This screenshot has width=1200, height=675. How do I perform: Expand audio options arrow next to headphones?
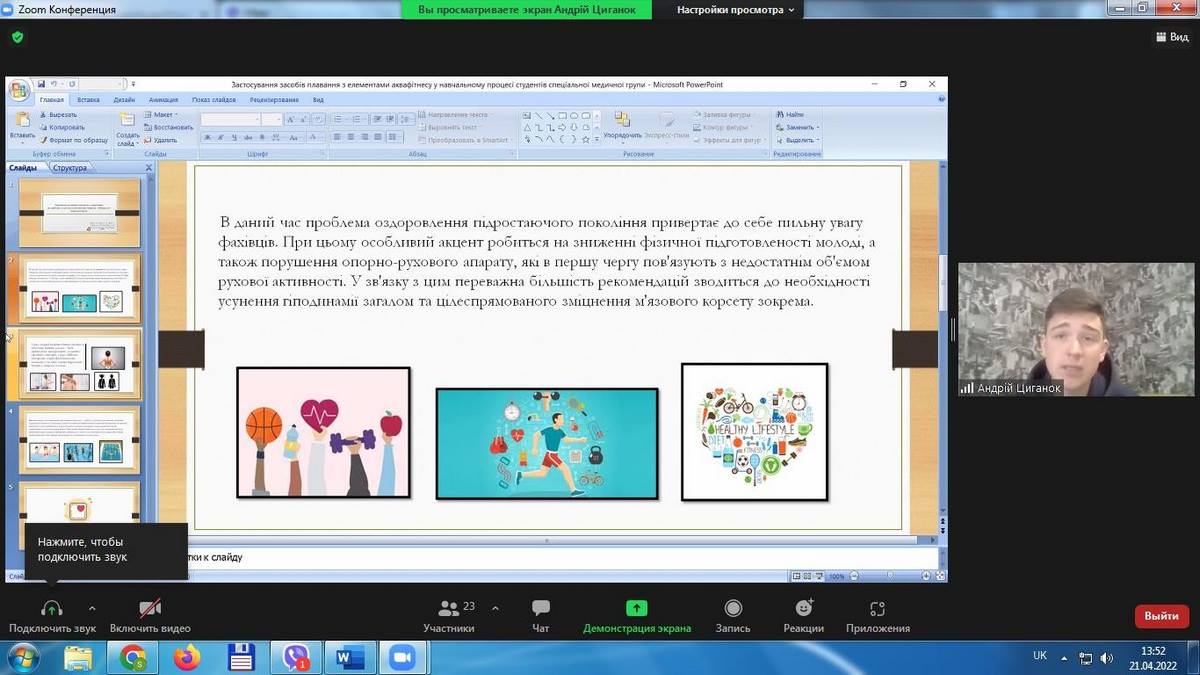tap(92, 607)
